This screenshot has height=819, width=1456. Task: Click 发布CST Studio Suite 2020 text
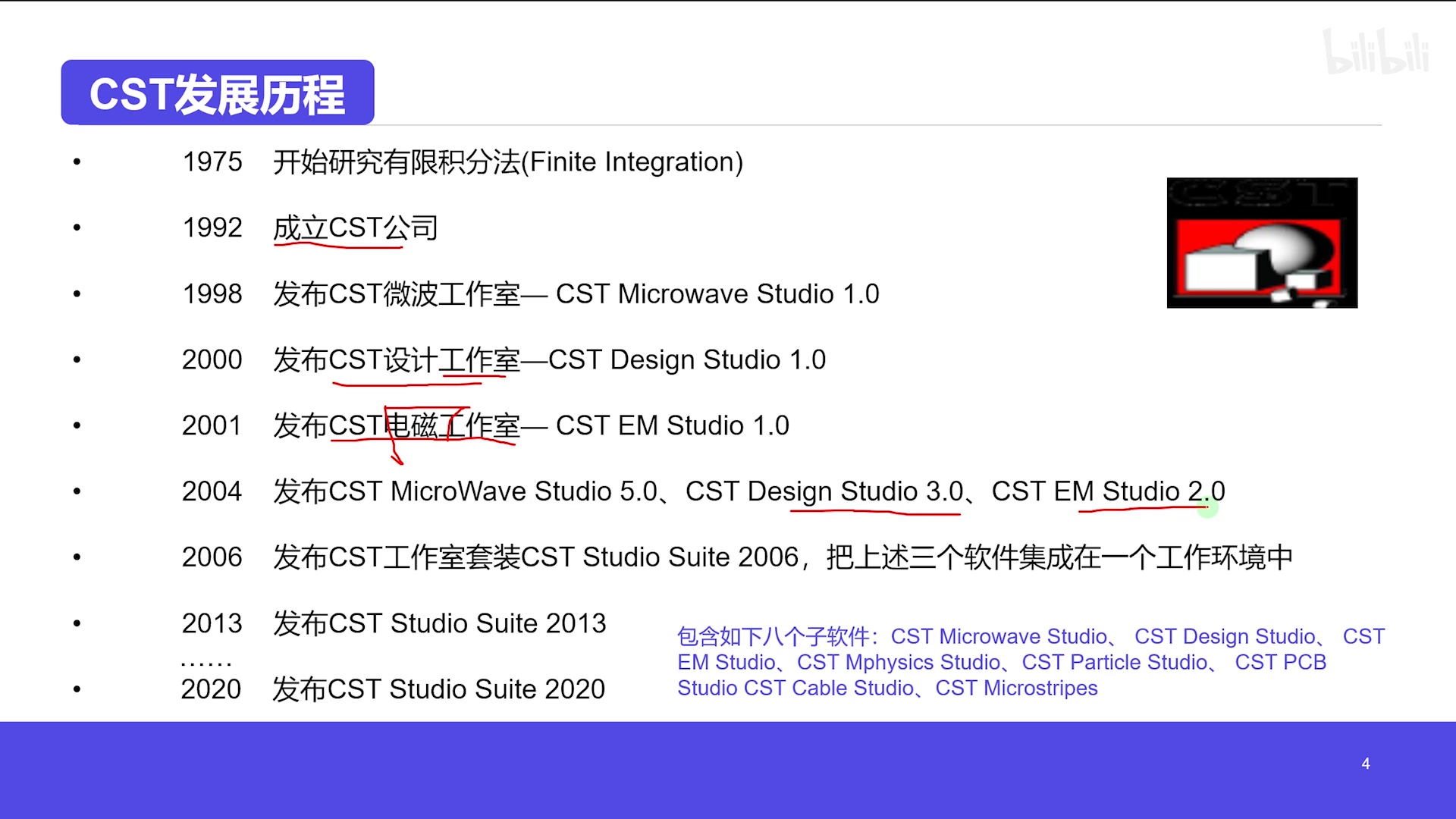coord(439,689)
